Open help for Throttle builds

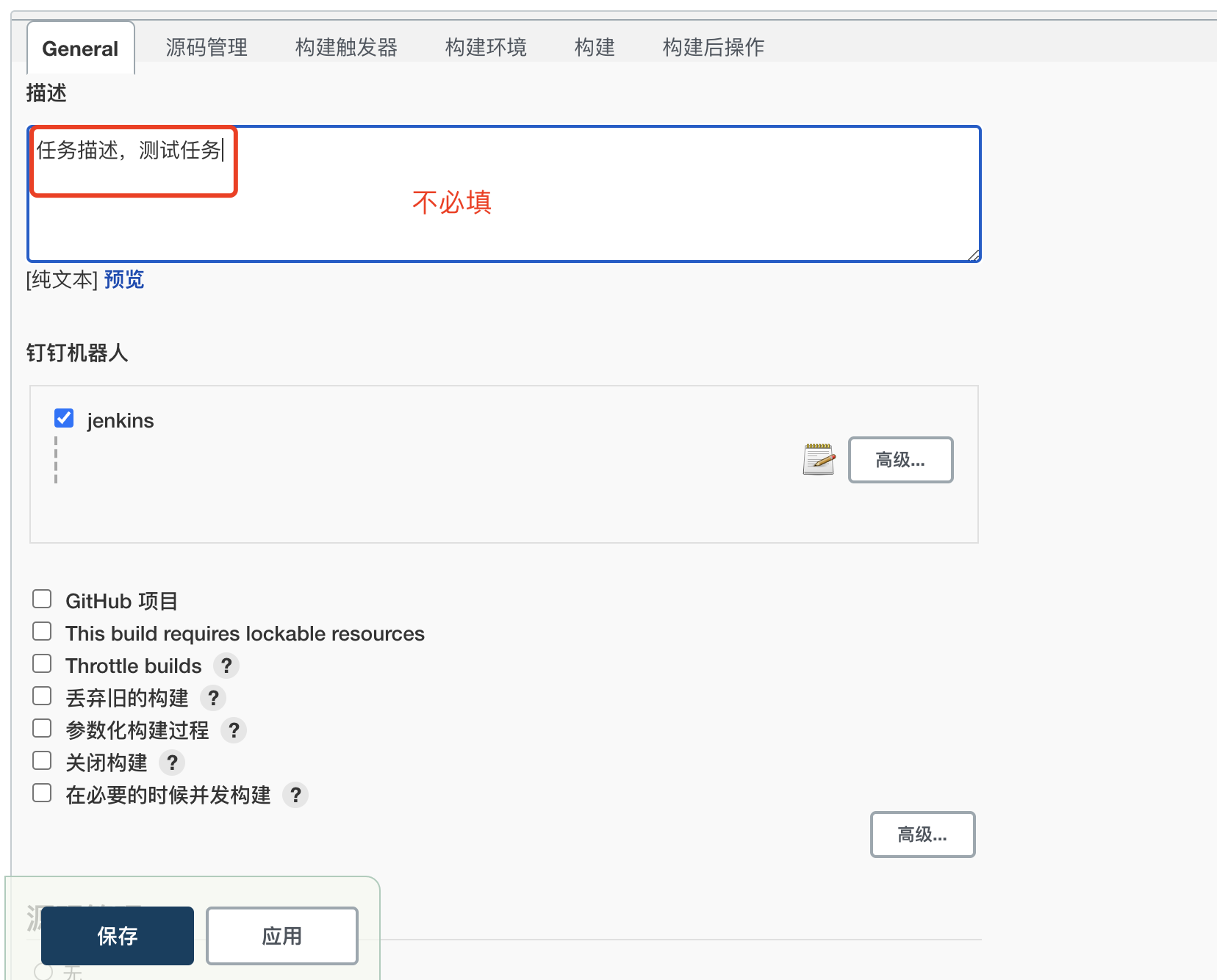226,666
